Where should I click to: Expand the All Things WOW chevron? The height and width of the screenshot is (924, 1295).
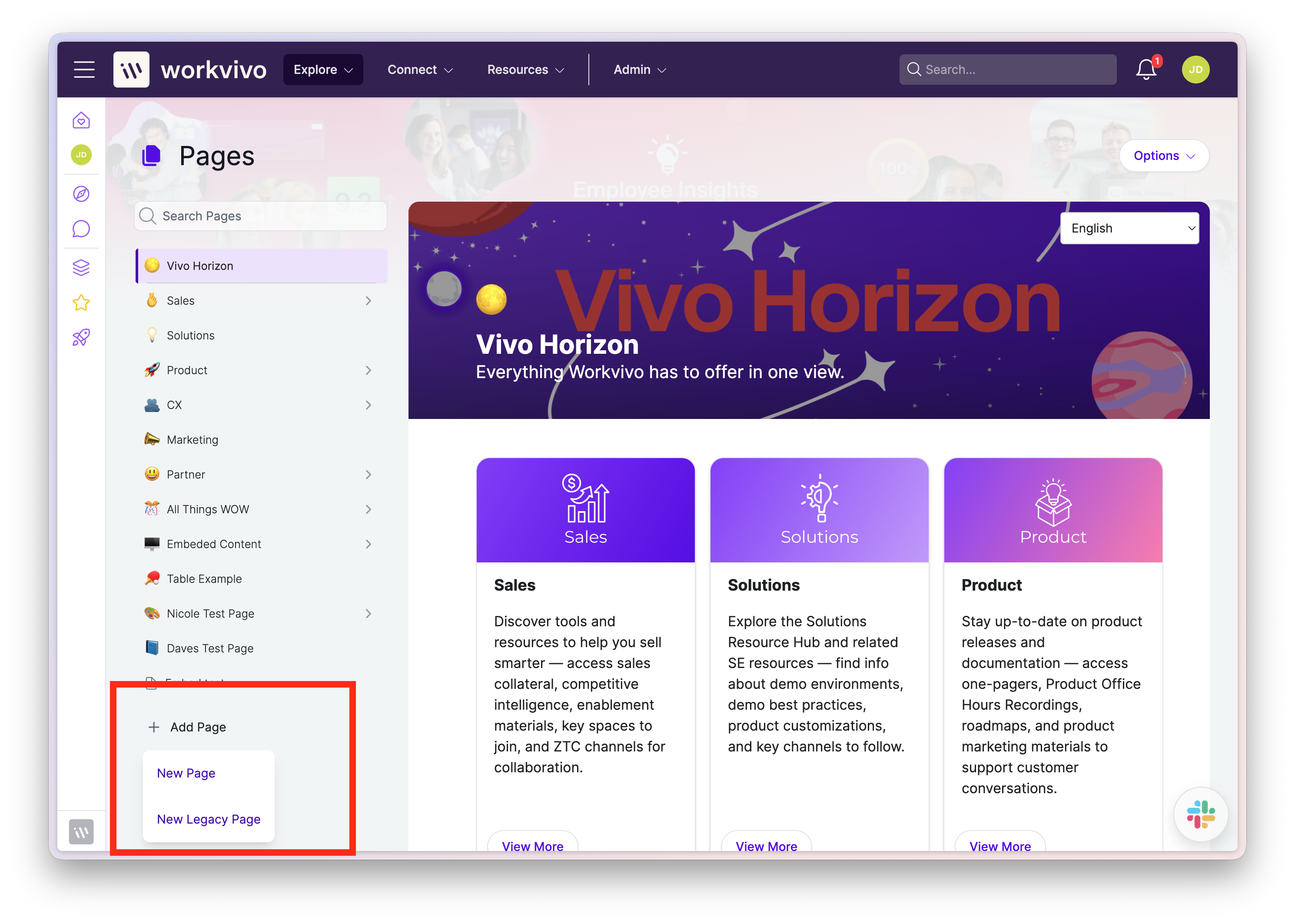369,509
